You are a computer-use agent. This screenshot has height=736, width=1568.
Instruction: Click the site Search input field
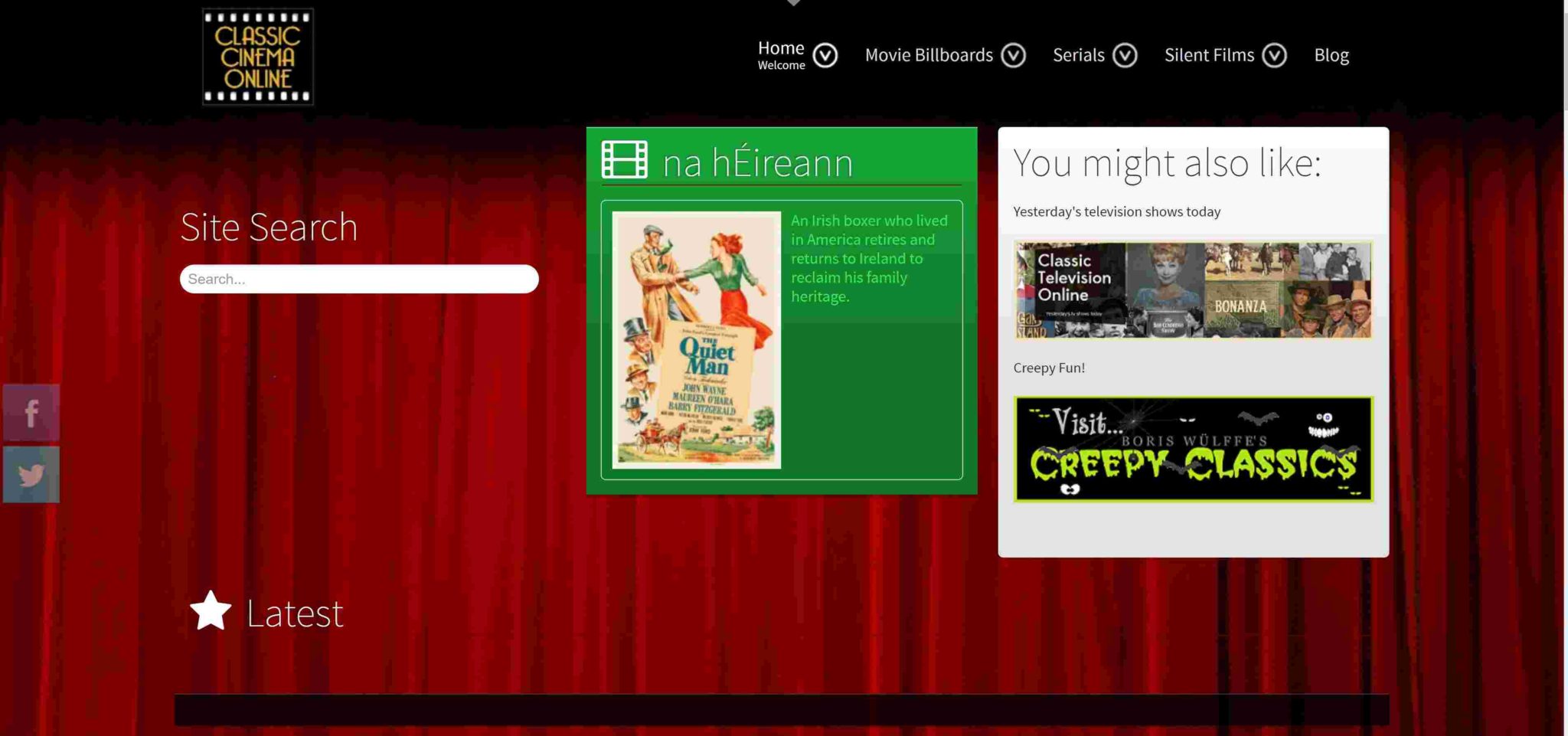358,279
